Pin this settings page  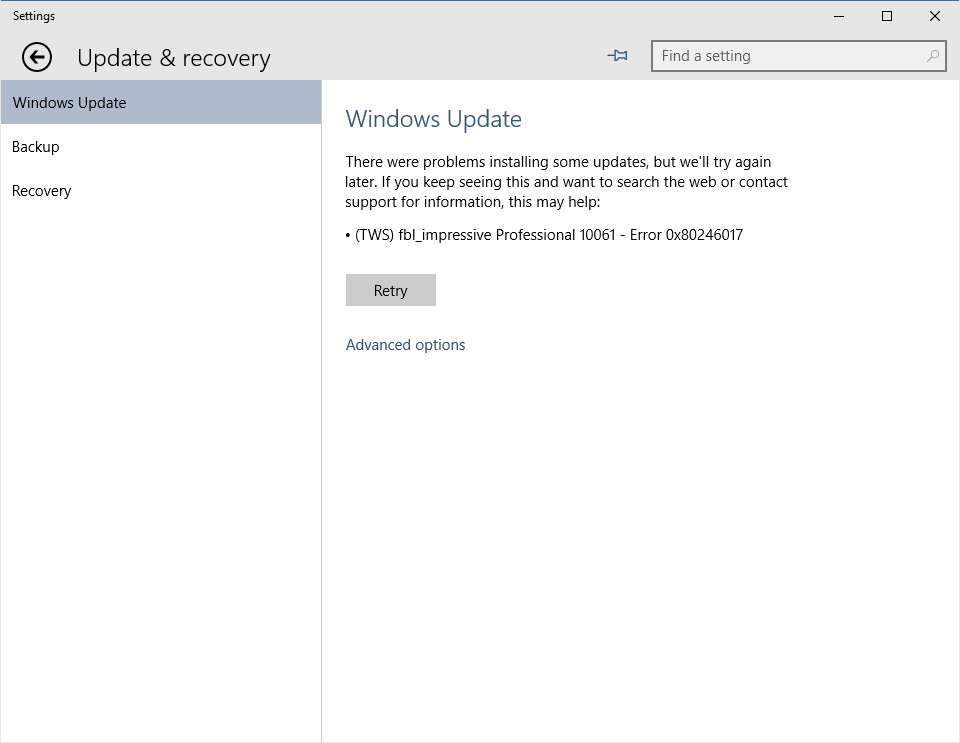click(x=617, y=56)
